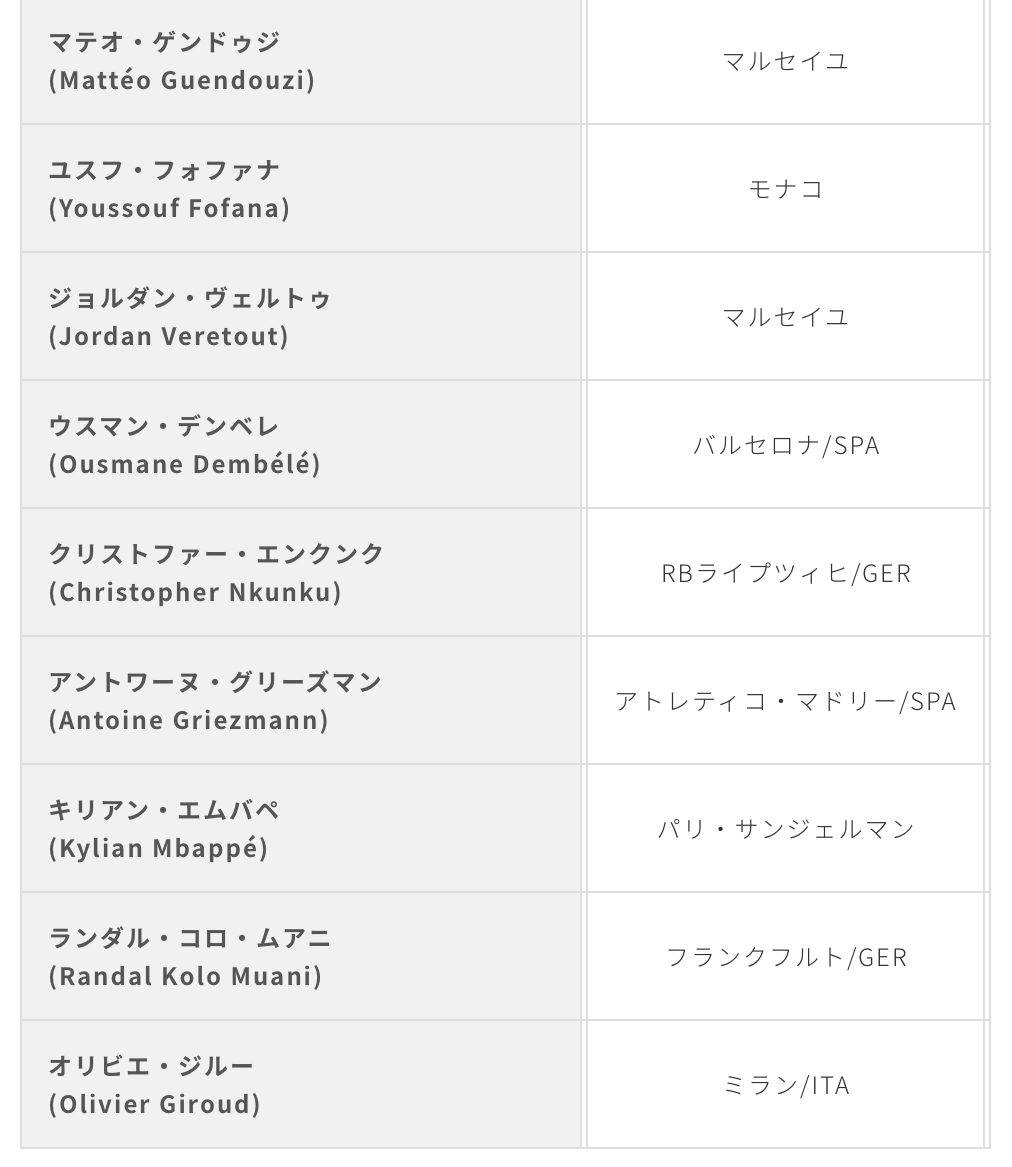This screenshot has width=1012, height=1167.
Task: Select the フランクフルト/GER club cell
Action: (x=785, y=957)
